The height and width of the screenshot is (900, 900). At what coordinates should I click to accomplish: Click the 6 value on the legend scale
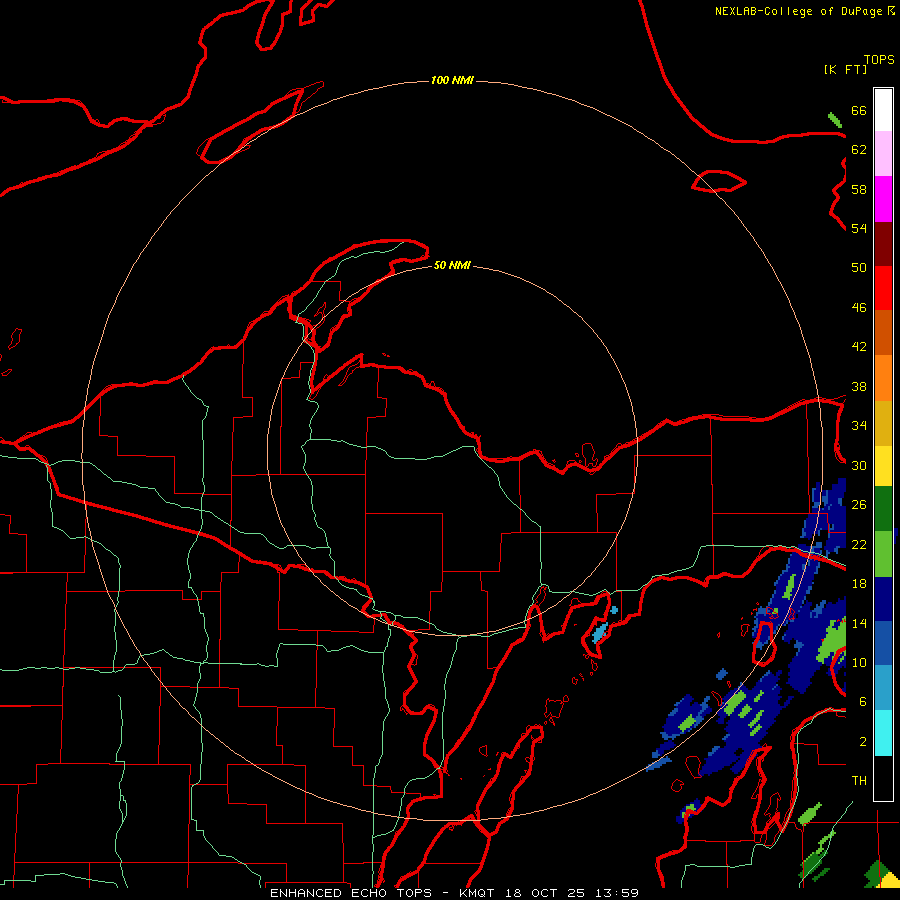coord(863,702)
